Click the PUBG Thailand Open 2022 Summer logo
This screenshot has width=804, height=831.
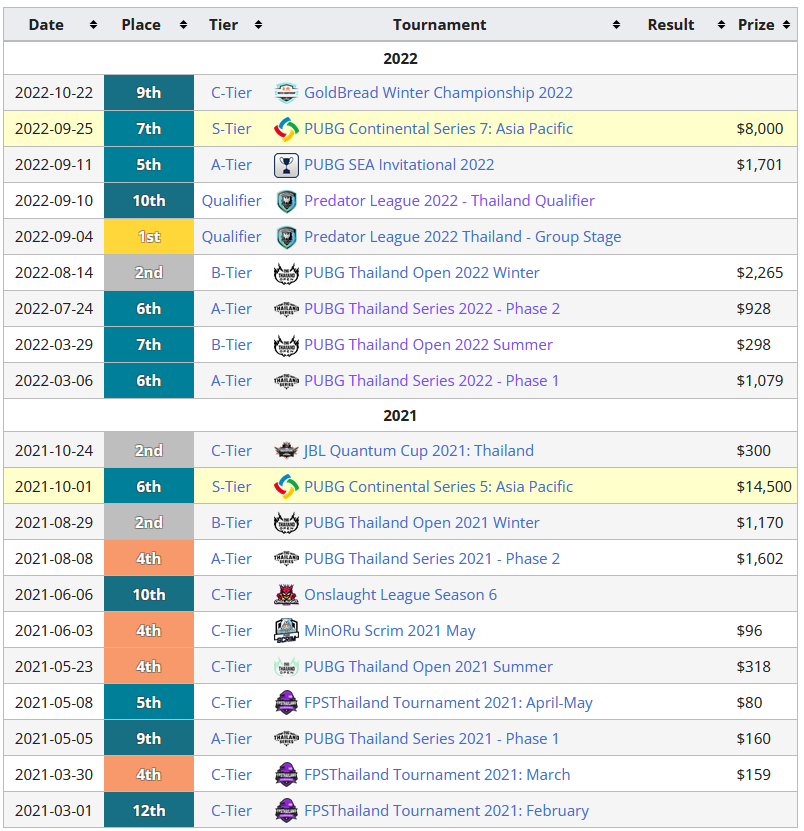pos(286,345)
